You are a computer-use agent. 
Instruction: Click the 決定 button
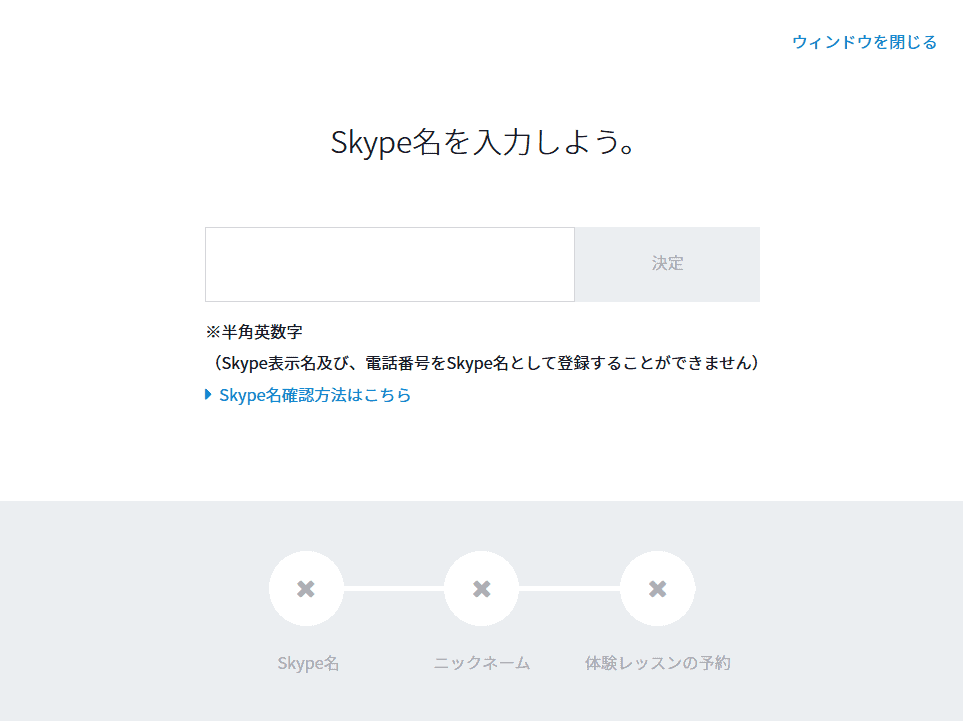(668, 264)
